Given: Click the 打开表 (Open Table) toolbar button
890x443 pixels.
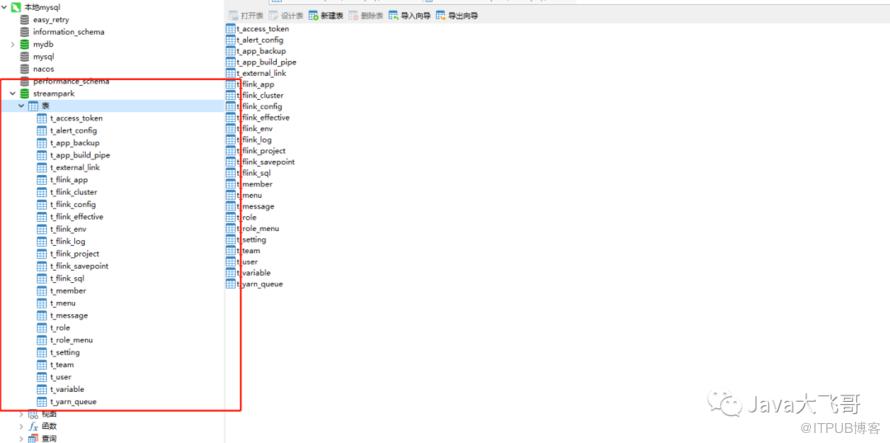Looking at the screenshot, I should pos(245,16).
